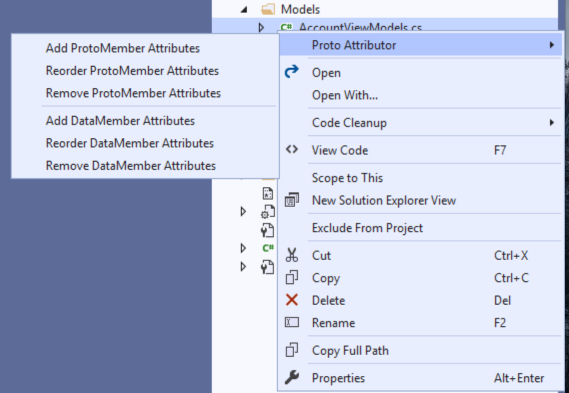
Task: Click the Copy Full Path icon
Action: pyautogui.click(x=292, y=350)
